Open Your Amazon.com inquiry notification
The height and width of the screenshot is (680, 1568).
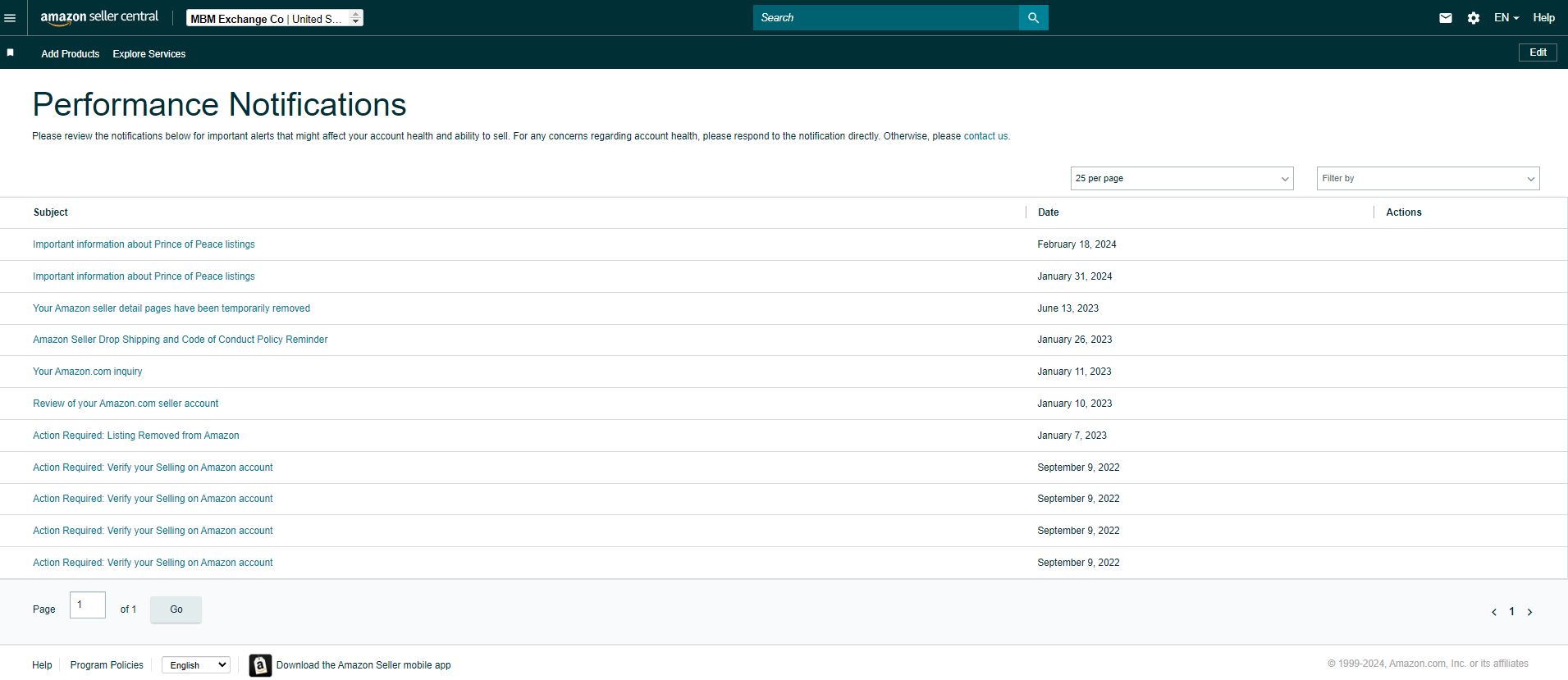point(87,372)
